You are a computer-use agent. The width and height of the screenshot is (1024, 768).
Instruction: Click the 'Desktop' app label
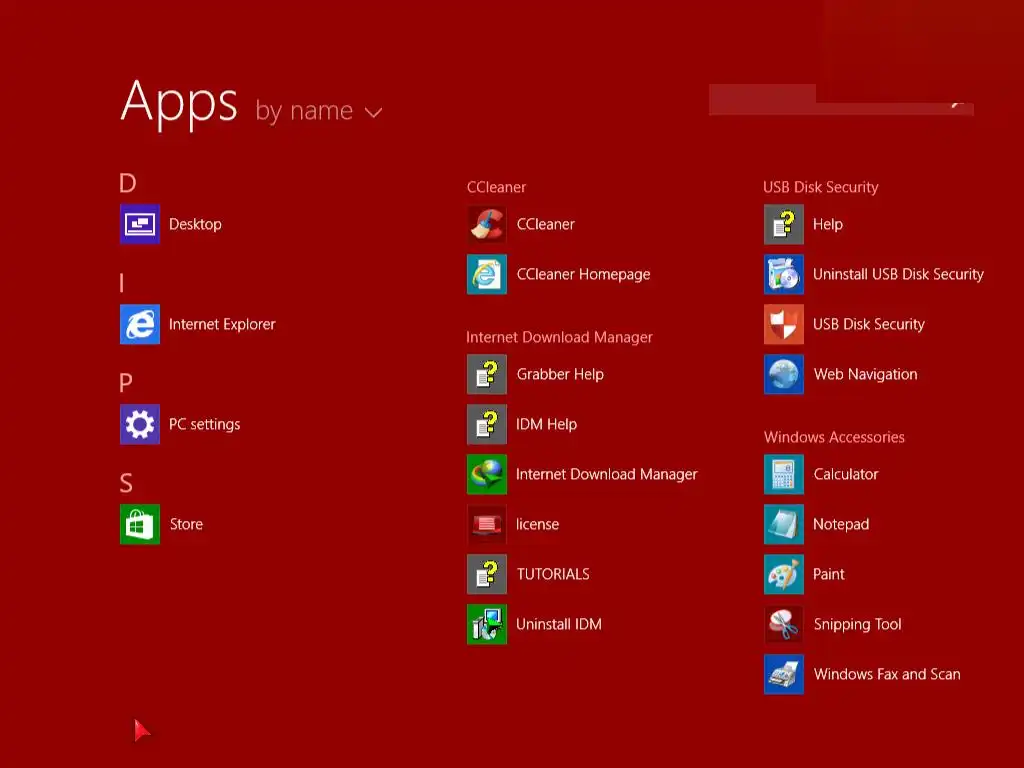tap(195, 225)
